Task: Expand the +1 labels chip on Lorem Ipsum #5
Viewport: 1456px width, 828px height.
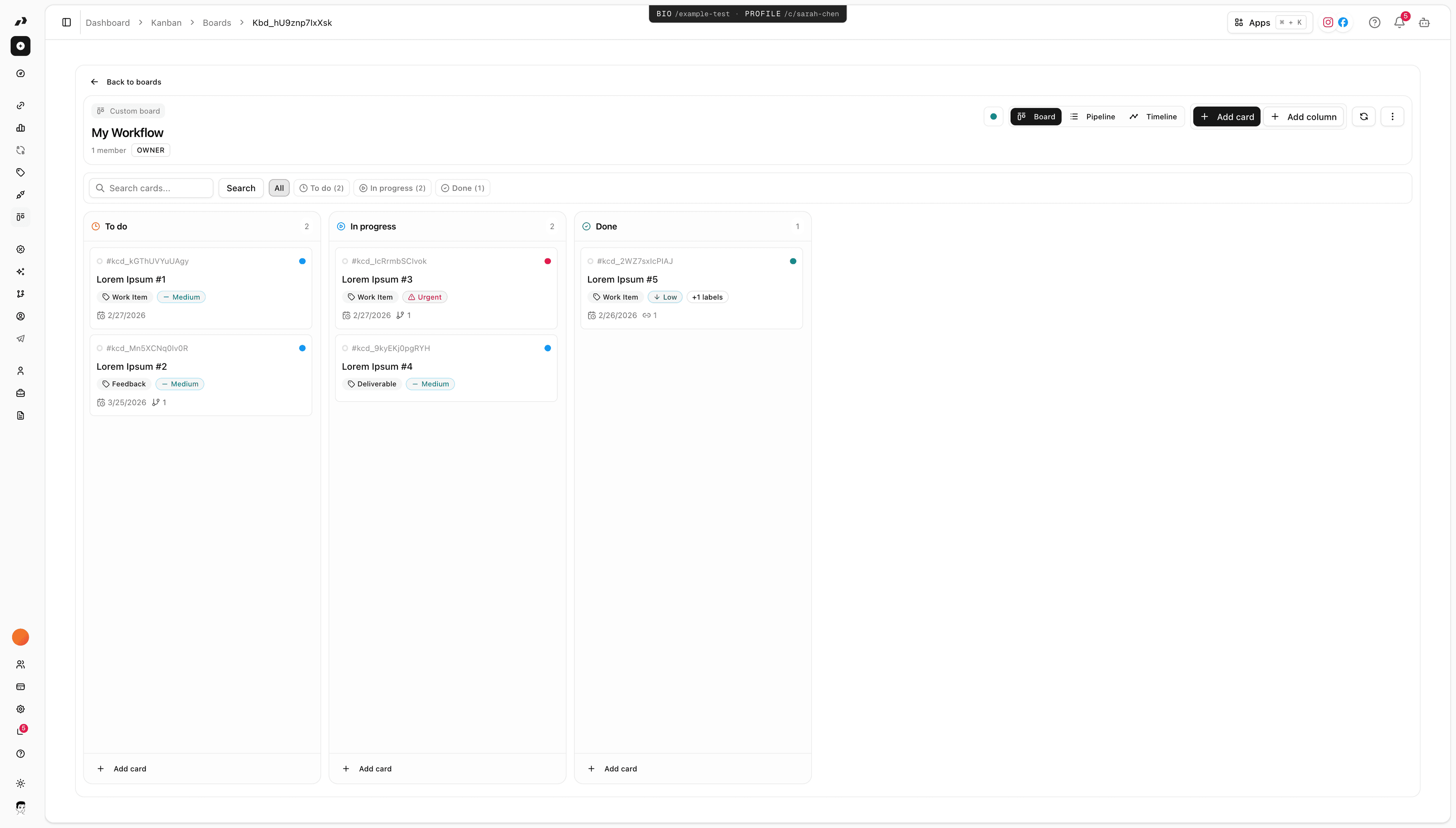Action: [707, 297]
